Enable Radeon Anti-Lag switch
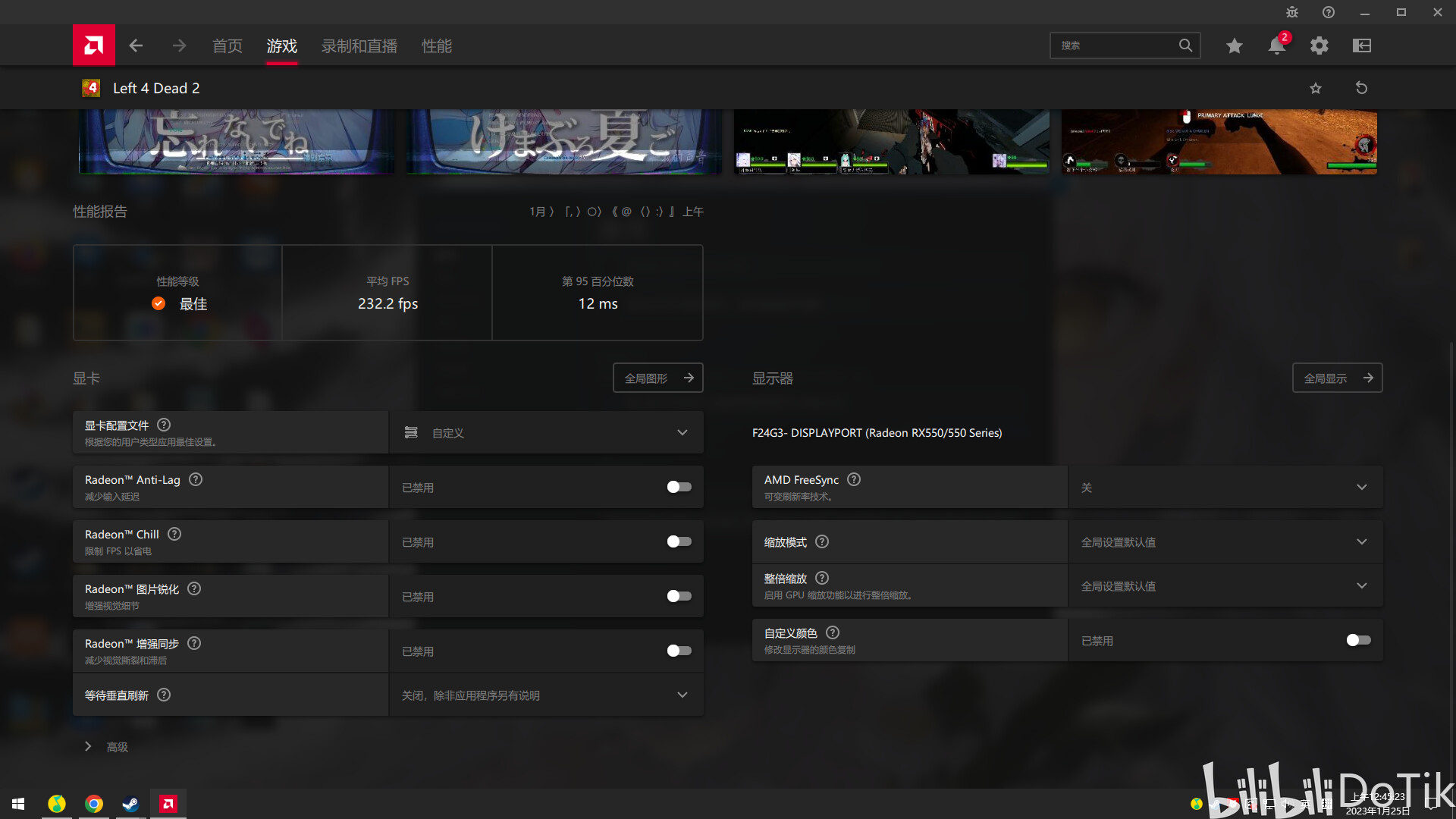Viewport: 1456px width, 819px height. coord(679,487)
